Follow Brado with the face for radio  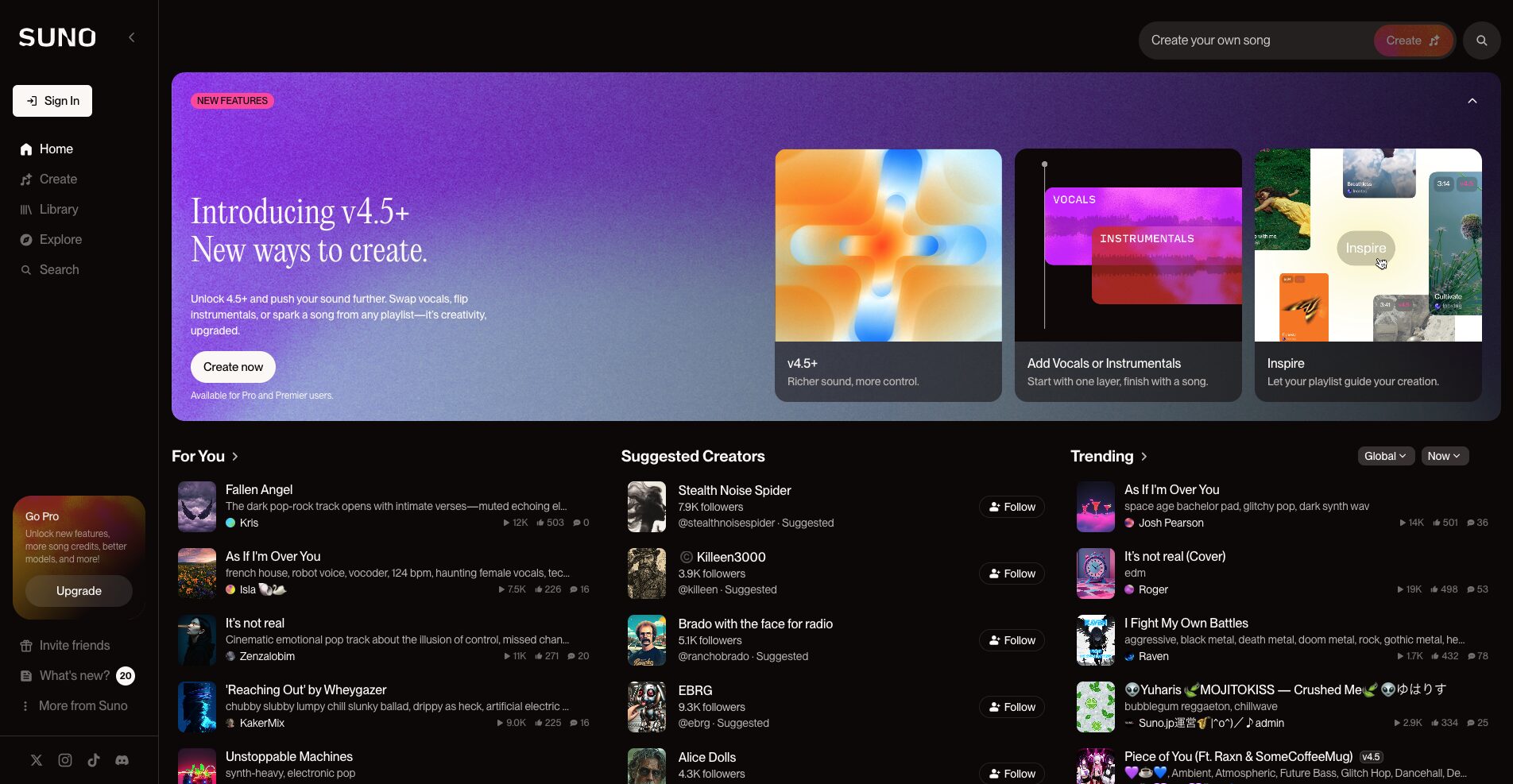pos(1012,640)
